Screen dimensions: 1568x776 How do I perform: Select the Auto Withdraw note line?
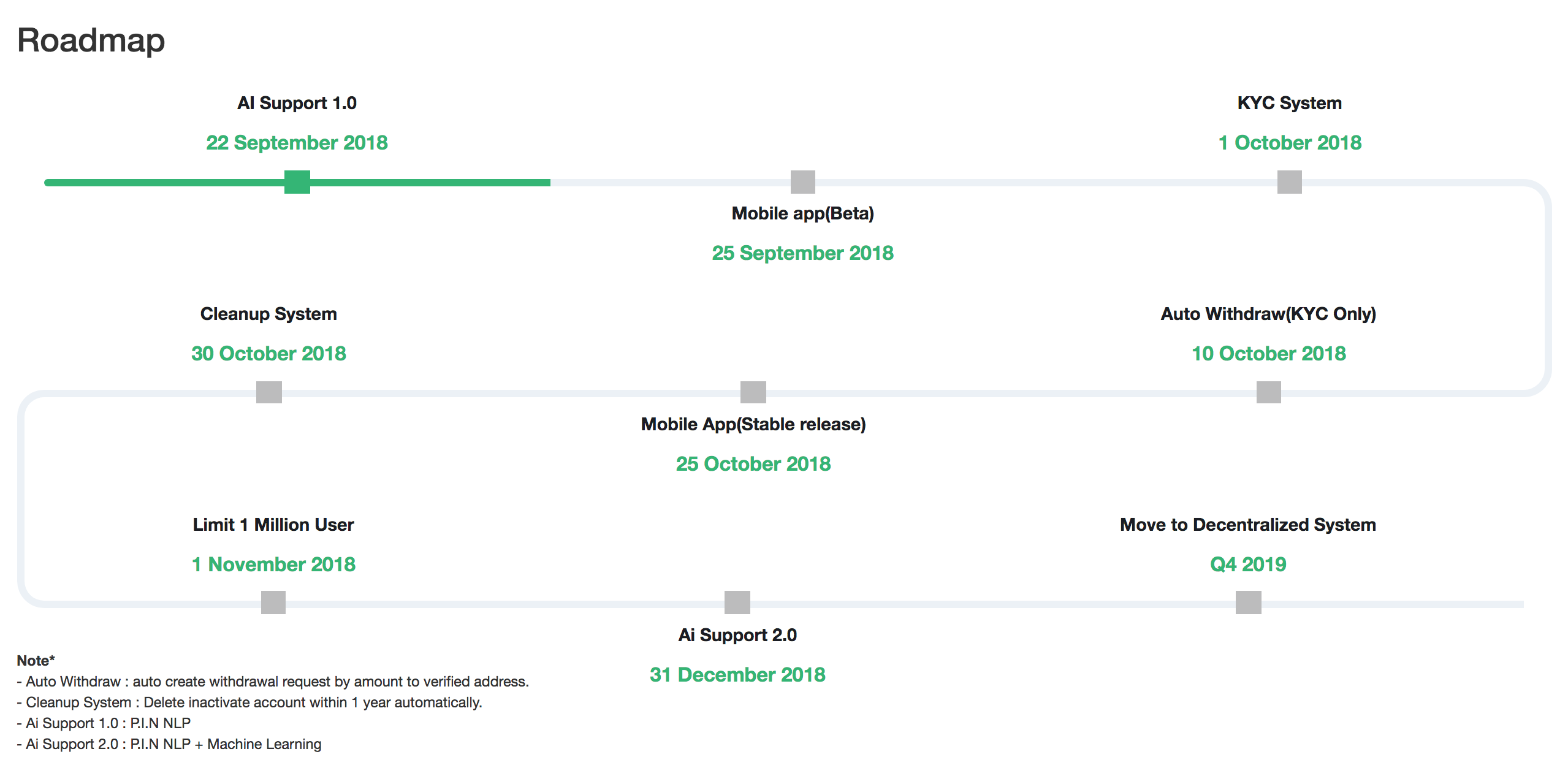pyautogui.click(x=273, y=682)
